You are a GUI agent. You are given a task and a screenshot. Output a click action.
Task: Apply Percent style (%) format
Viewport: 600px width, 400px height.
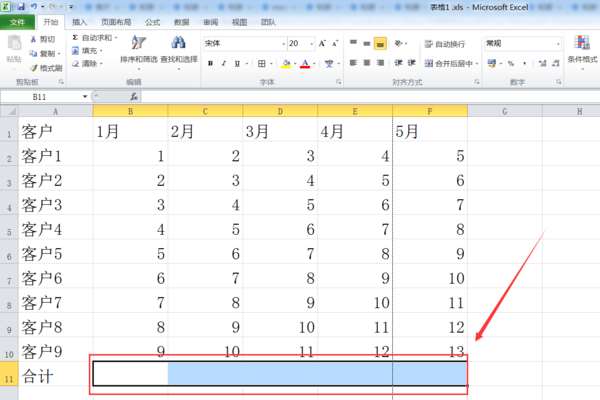[x=511, y=63]
